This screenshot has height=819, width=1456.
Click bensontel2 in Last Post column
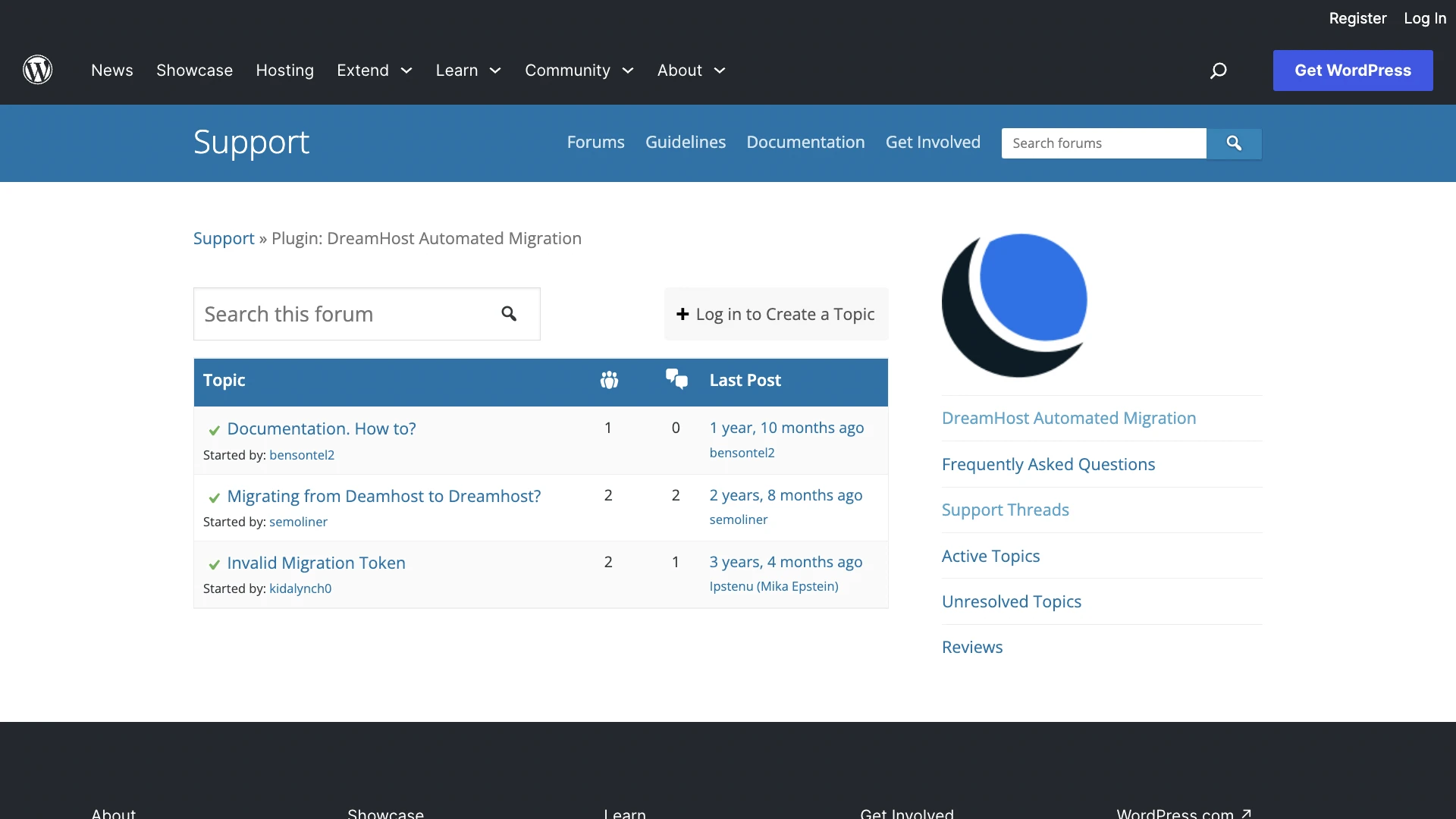click(742, 453)
